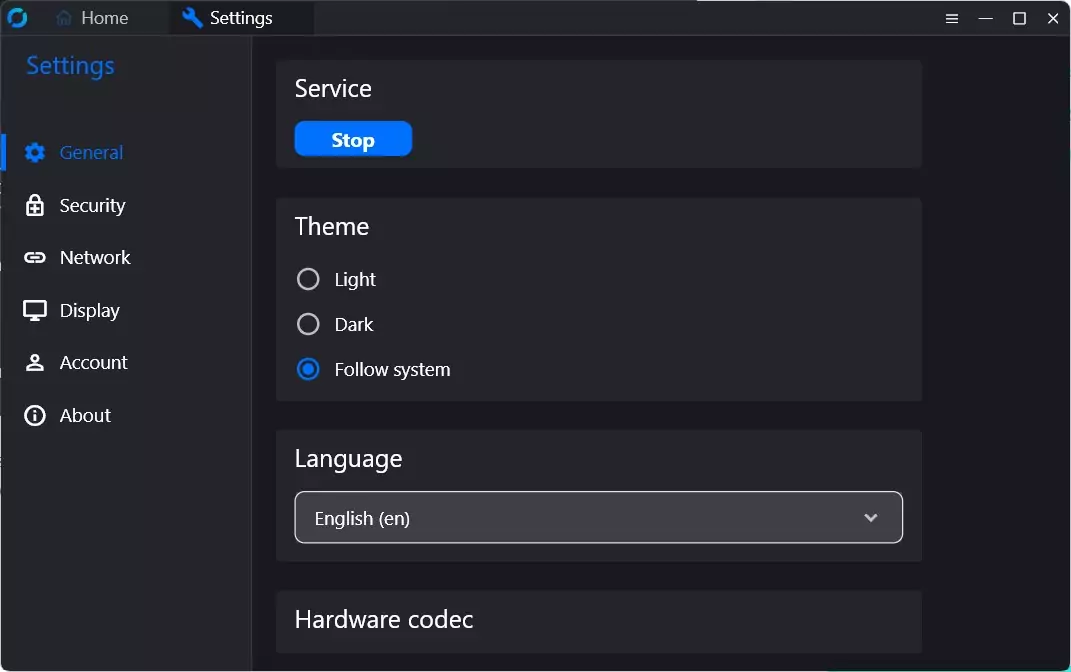Maximize the RustDesk window

pos(1019,18)
